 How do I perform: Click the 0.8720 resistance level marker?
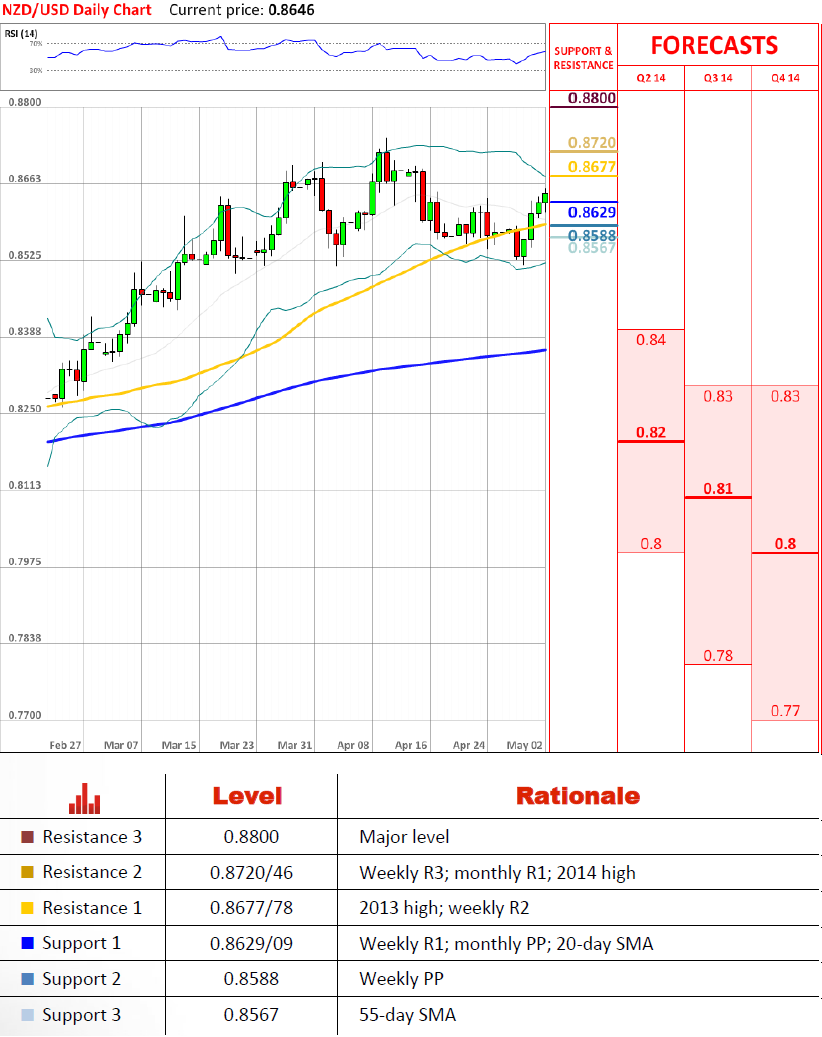[x=592, y=143]
